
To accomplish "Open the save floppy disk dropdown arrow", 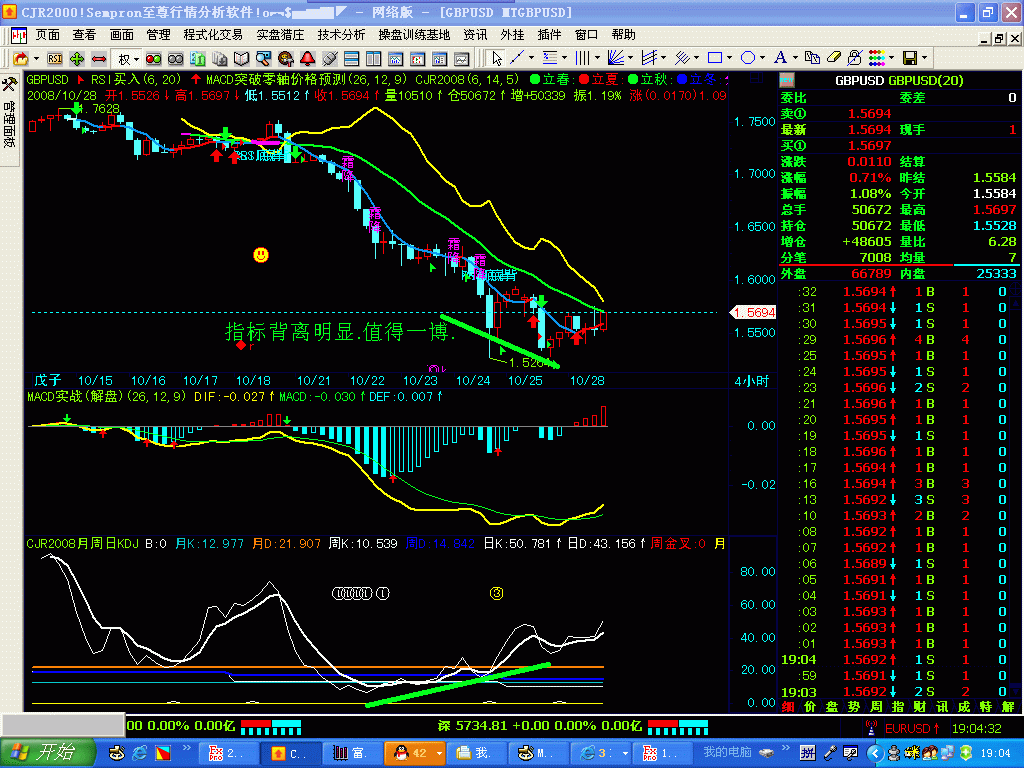I will pos(926,58).
